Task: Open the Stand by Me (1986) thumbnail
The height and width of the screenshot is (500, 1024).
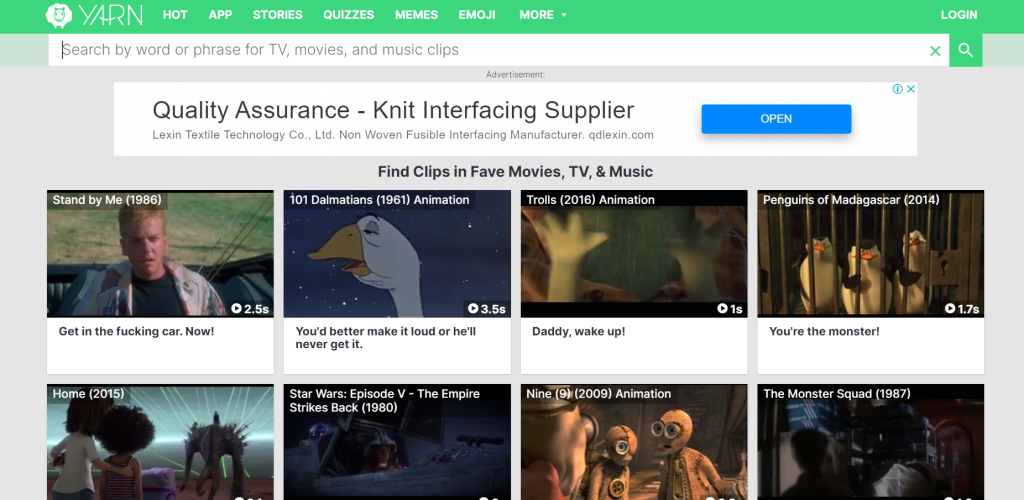Action: 160,254
